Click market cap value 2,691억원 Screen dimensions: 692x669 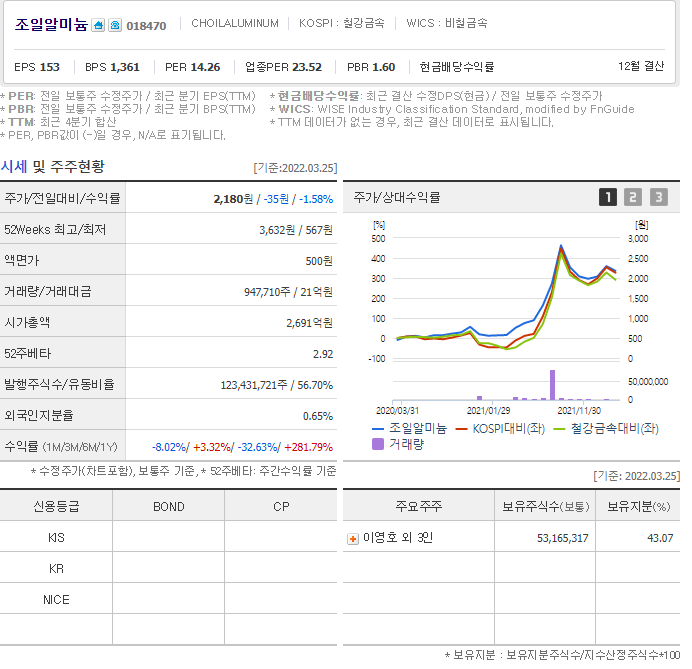tap(309, 323)
